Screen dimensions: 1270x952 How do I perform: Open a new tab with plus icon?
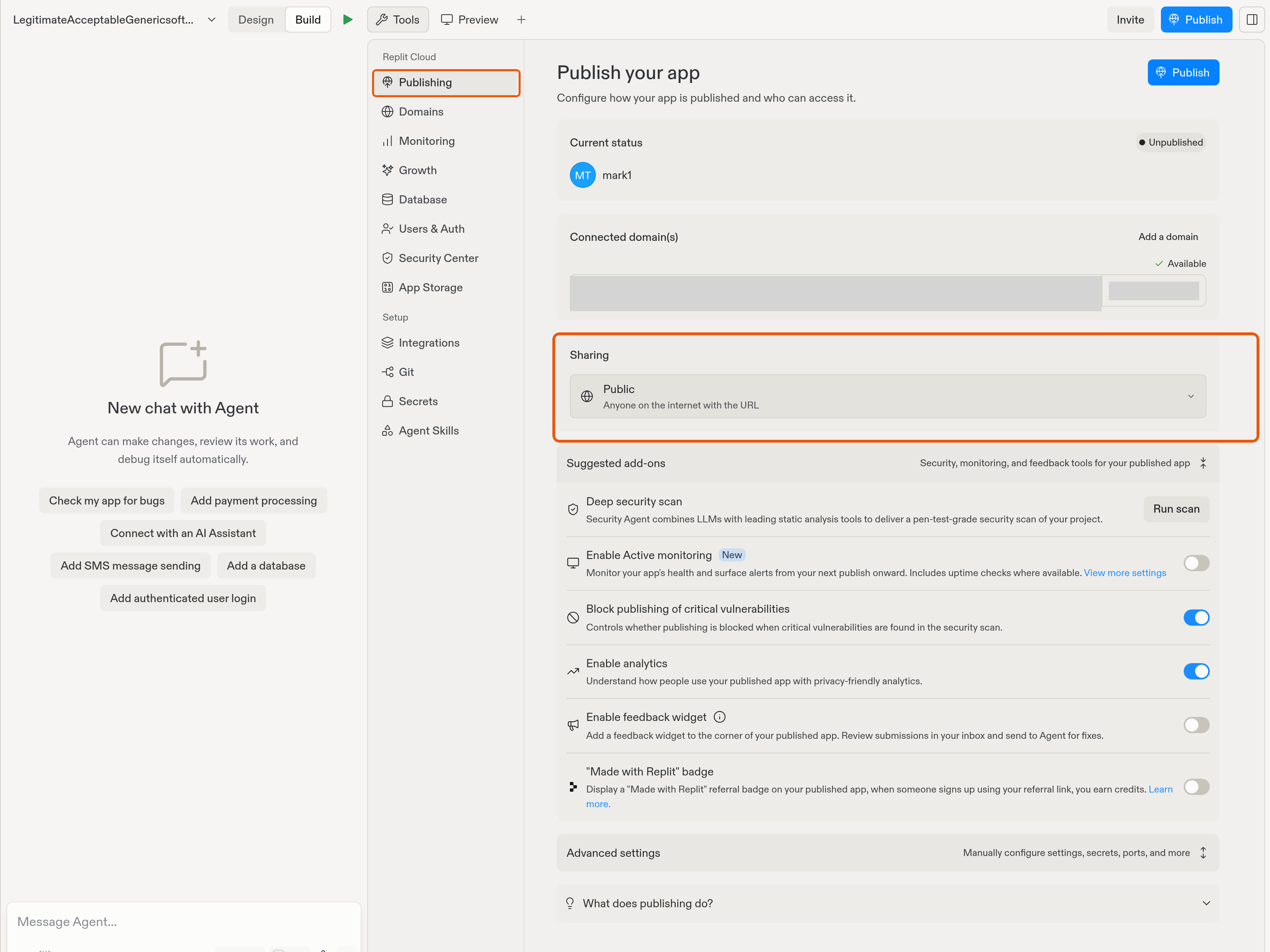pyautogui.click(x=521, y=20)
